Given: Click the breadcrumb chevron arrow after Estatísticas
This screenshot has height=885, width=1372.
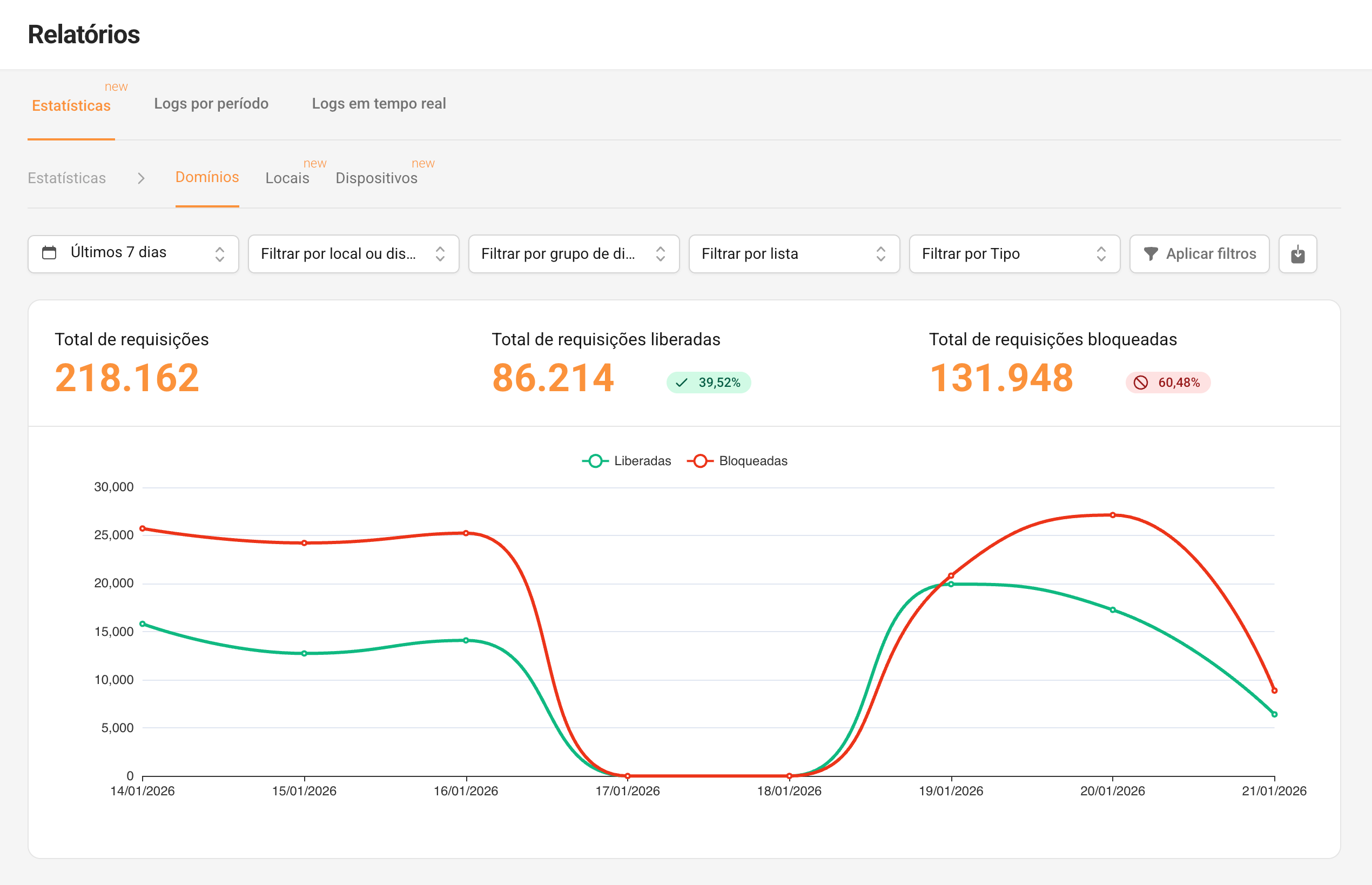Looking at the screenshot, I should [141, 178].
